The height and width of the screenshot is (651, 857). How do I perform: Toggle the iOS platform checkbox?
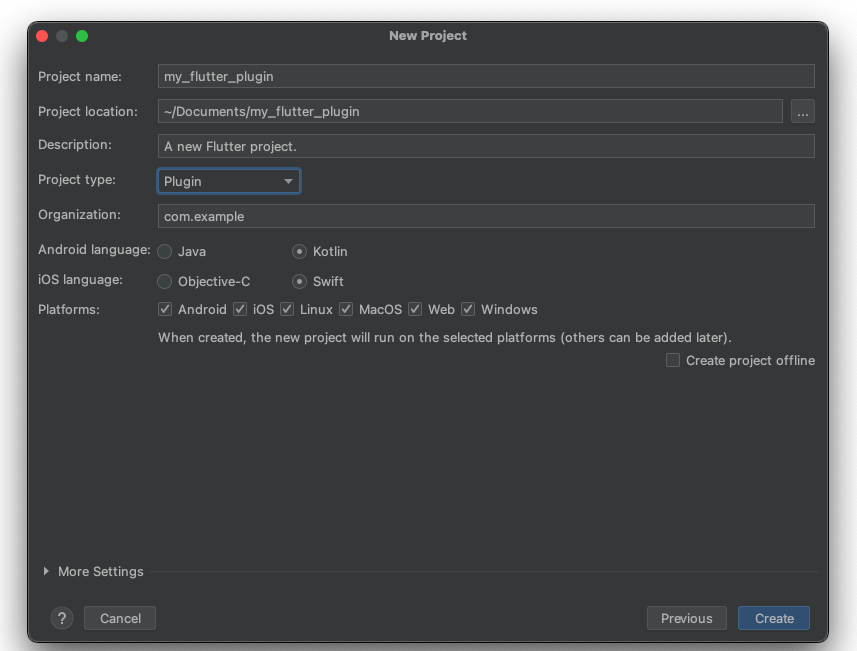(240, 310)
